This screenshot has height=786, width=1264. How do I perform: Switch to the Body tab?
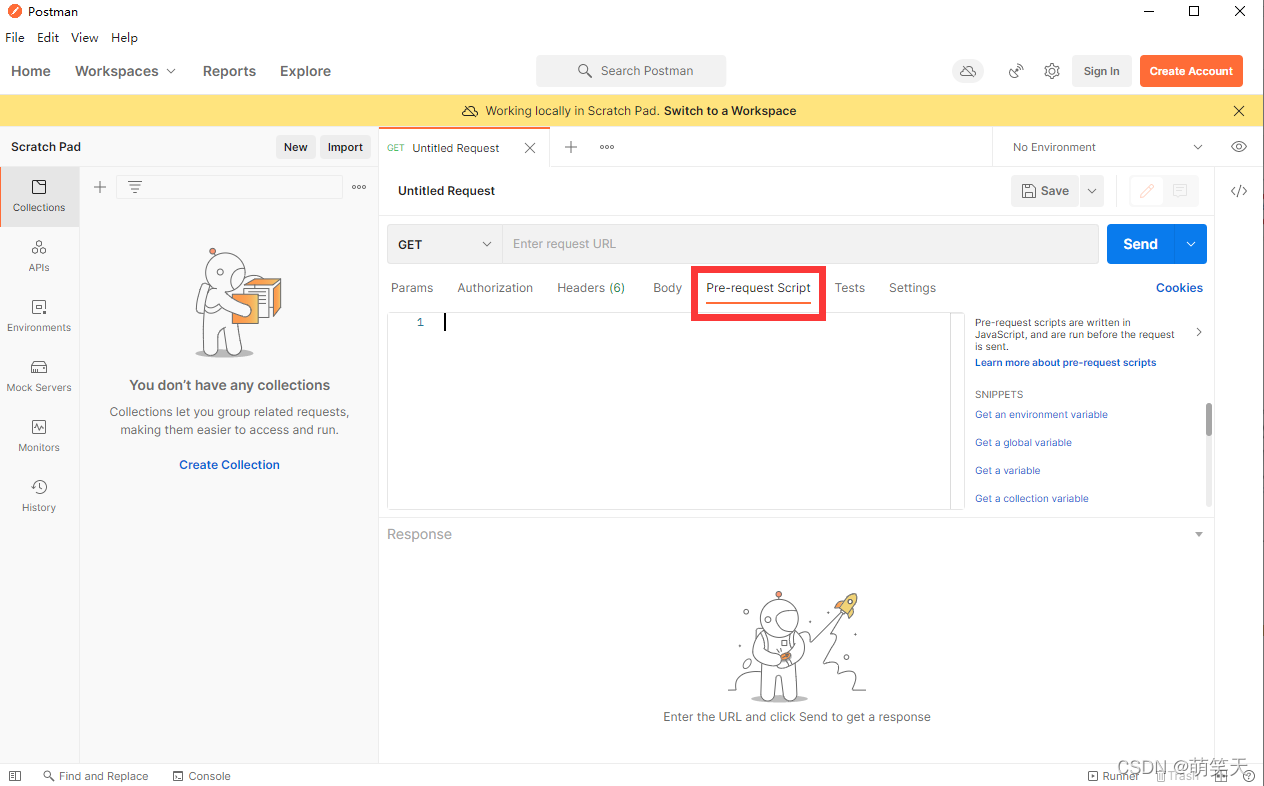[667, 288]
